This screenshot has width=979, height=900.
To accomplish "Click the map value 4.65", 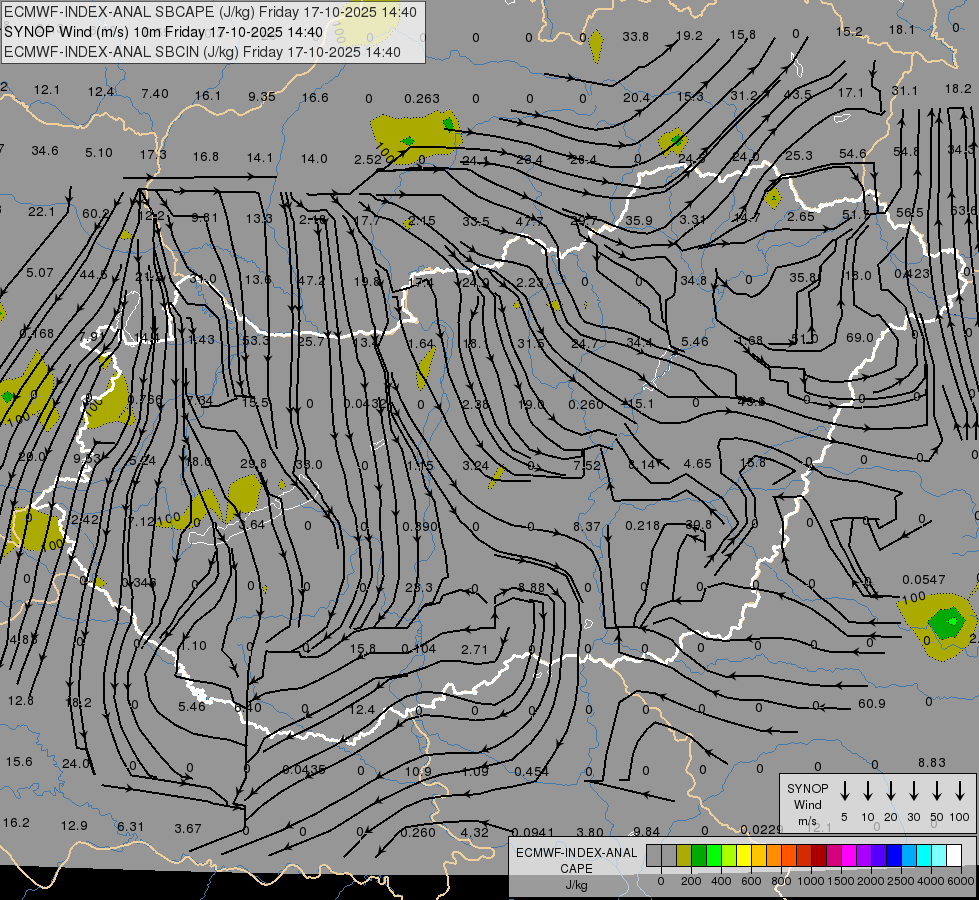I will coord(697,463).
